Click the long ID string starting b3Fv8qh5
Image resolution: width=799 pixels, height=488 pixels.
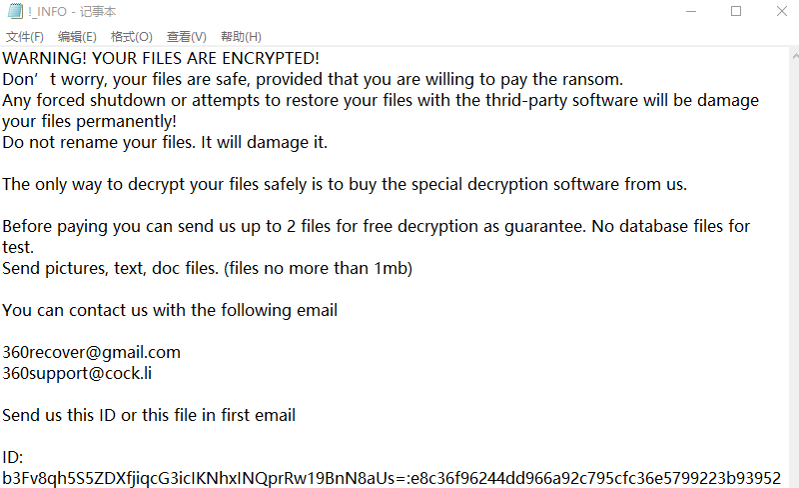(x=391, y=478)
